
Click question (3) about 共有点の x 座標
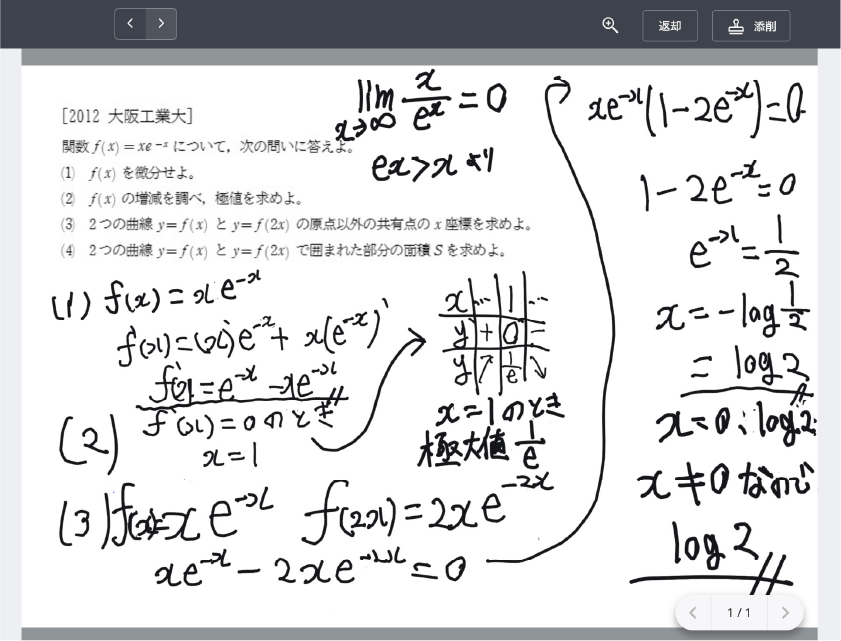point(298,224)
